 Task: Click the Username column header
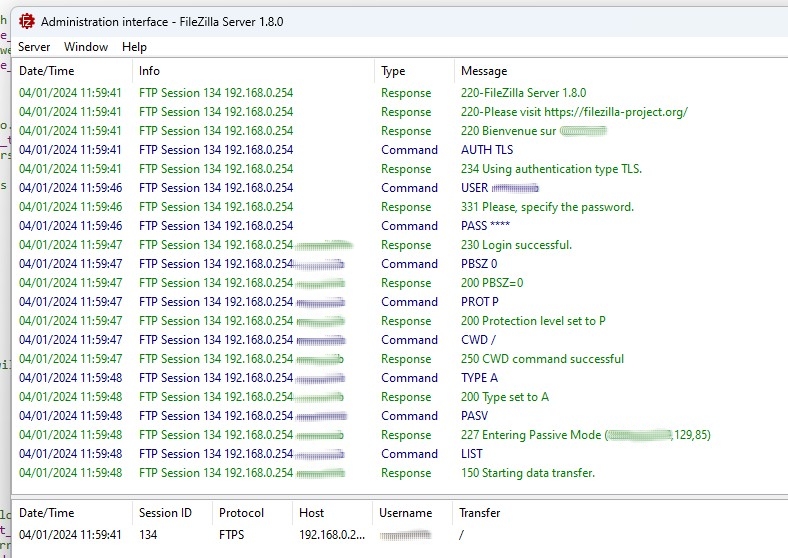(x=406, y=513)
